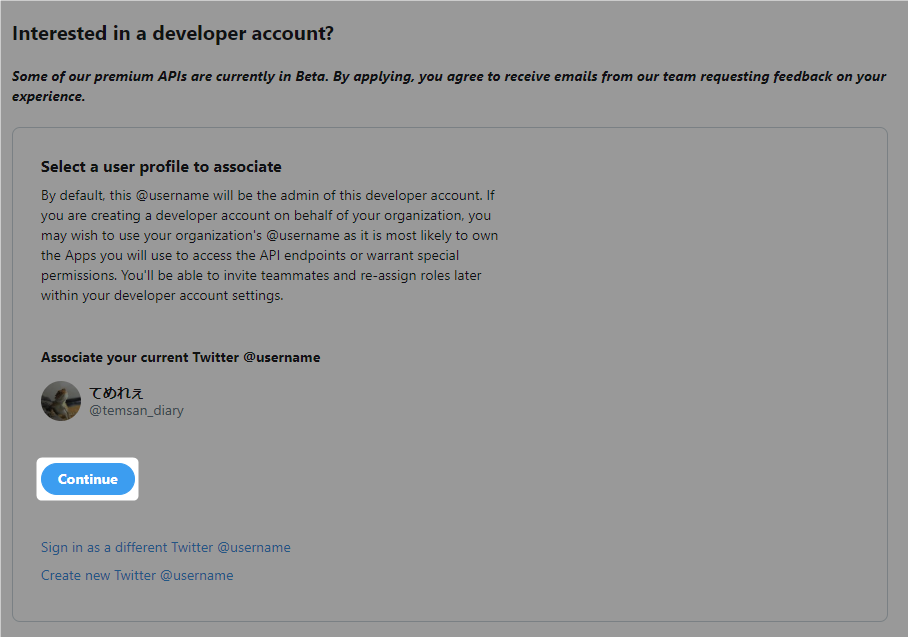This screenshot has height=637, width=908.
Task: Click 'Associate your current Twitter @username' label
Action: 181,357
